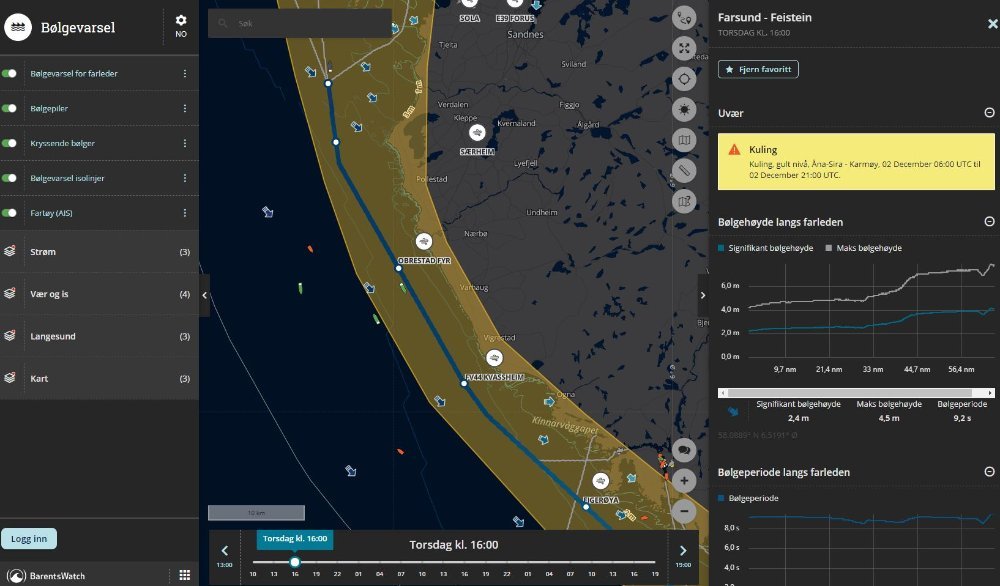Toggle Bølgevarsel for farleder layer

pyautogui.click(x=10, y=73)
